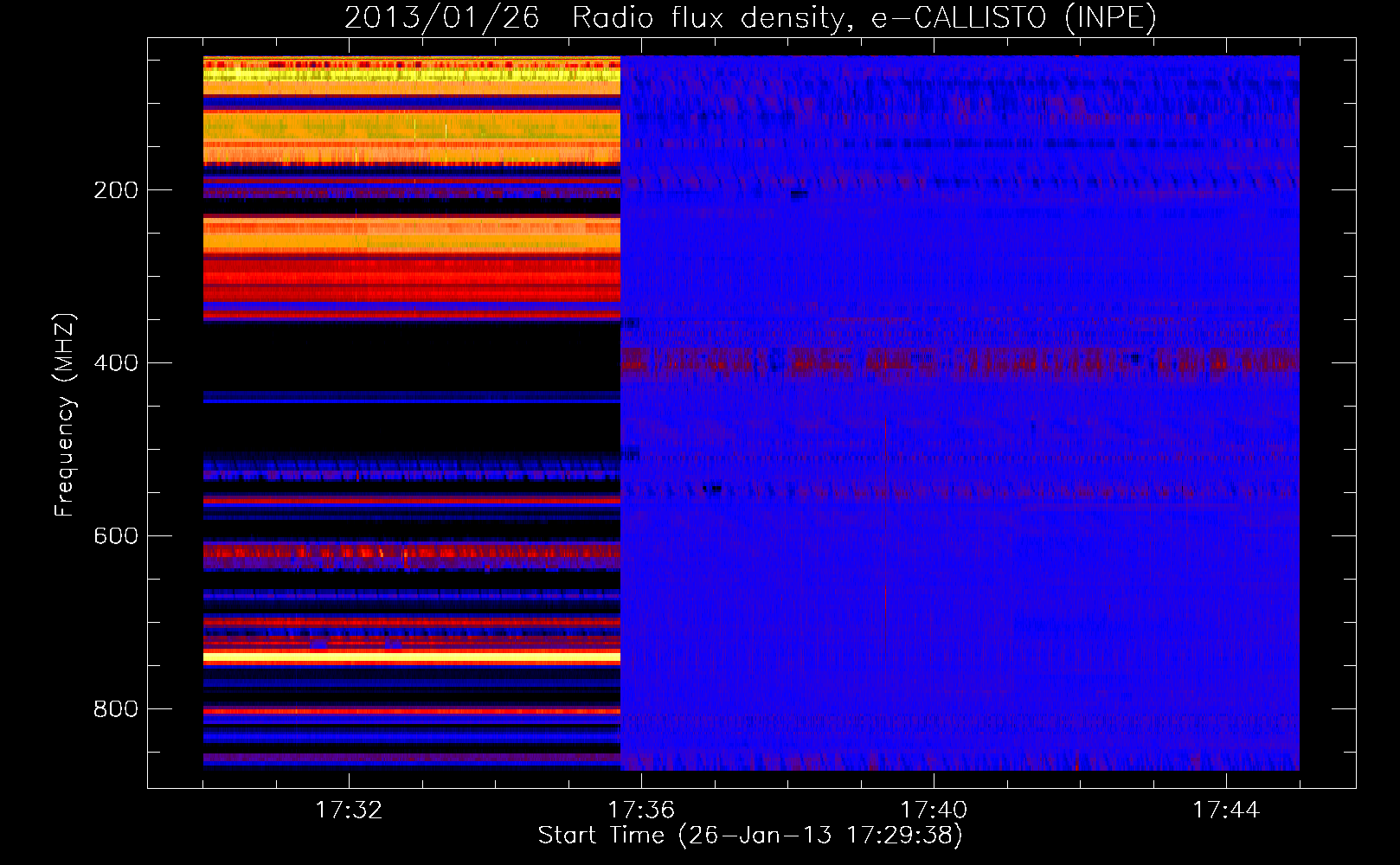The image size is (1400, 865).
Task: Click the plot title '2013/01/26 Radio flux density, e-CALLISTO (INPE)'
Action: [750, 17]
